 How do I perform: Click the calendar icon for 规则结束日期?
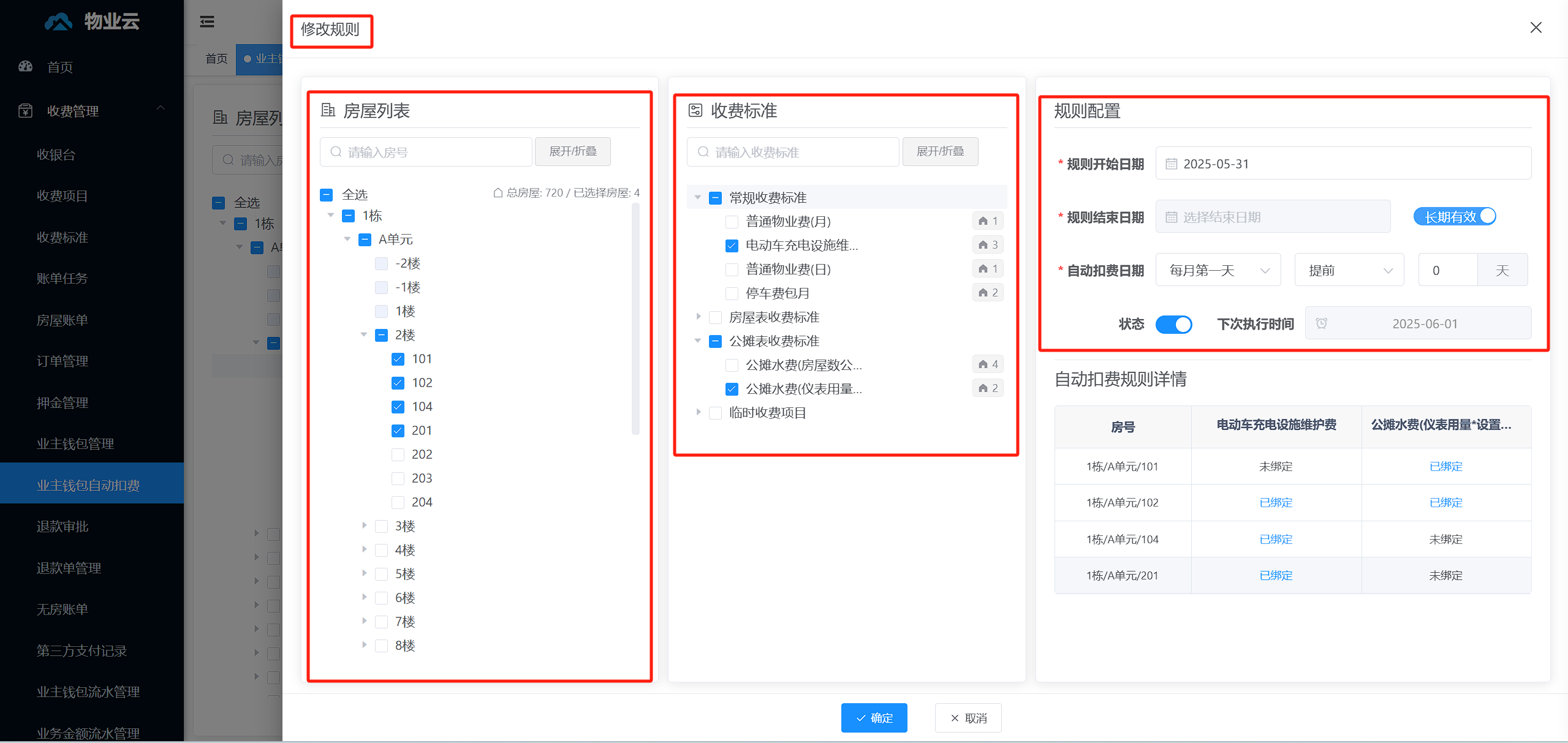pyautogui.click(x=1171, y=217)
